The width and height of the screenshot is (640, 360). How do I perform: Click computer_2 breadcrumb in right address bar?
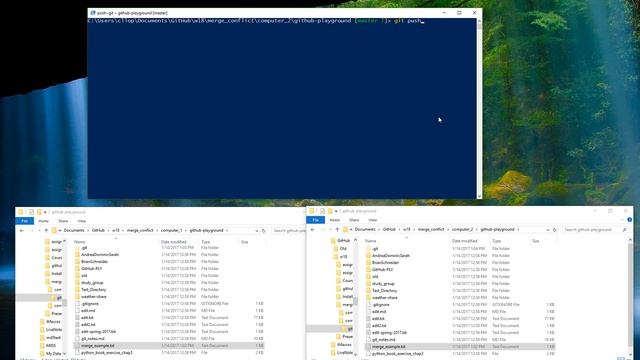(x=462, y=230)
